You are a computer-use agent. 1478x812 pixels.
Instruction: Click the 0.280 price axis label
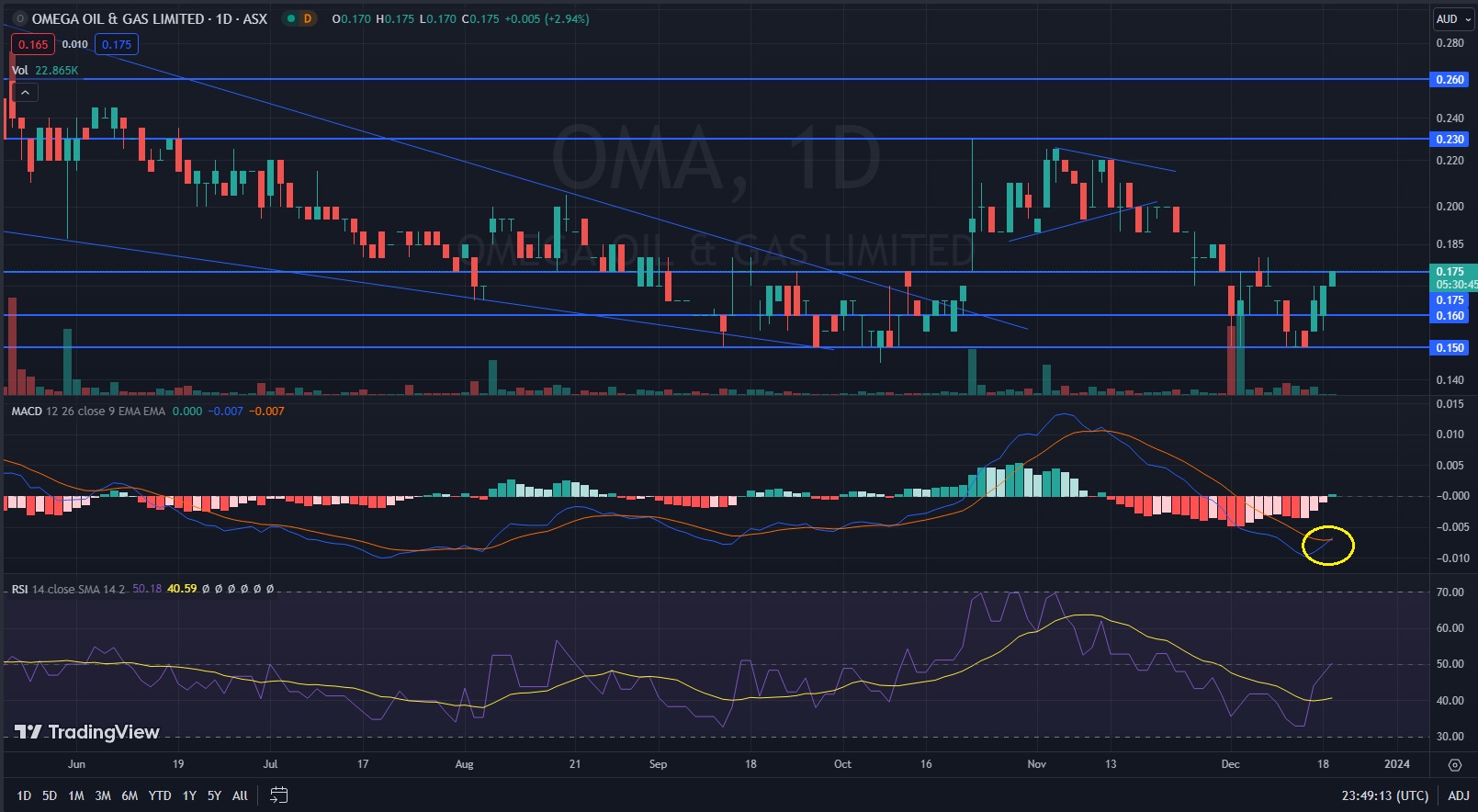coord(1450,43)
